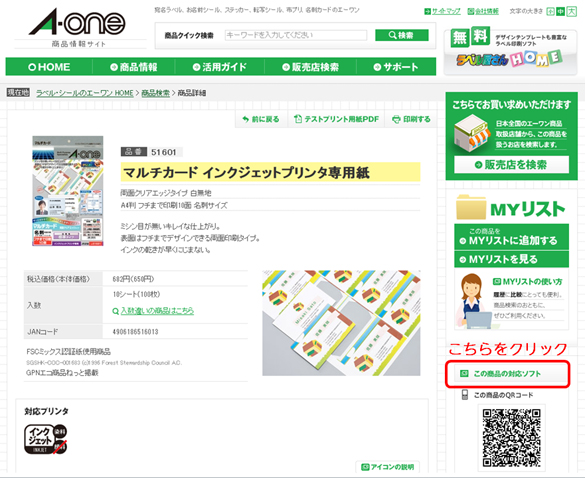Open the テストプリント用紙PDF link

point(336,119)
